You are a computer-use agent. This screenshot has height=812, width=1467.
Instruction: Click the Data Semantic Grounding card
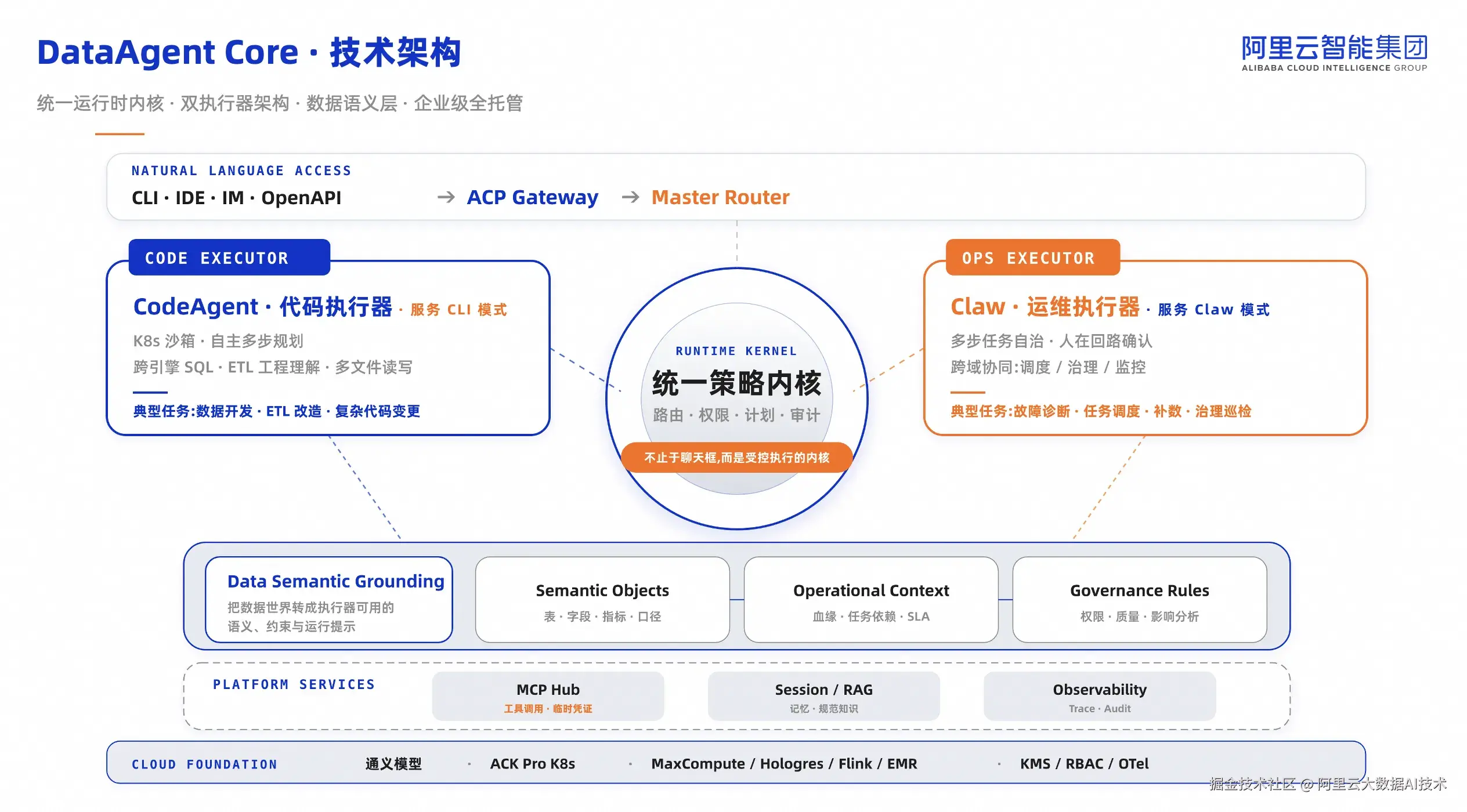point(329,600)
